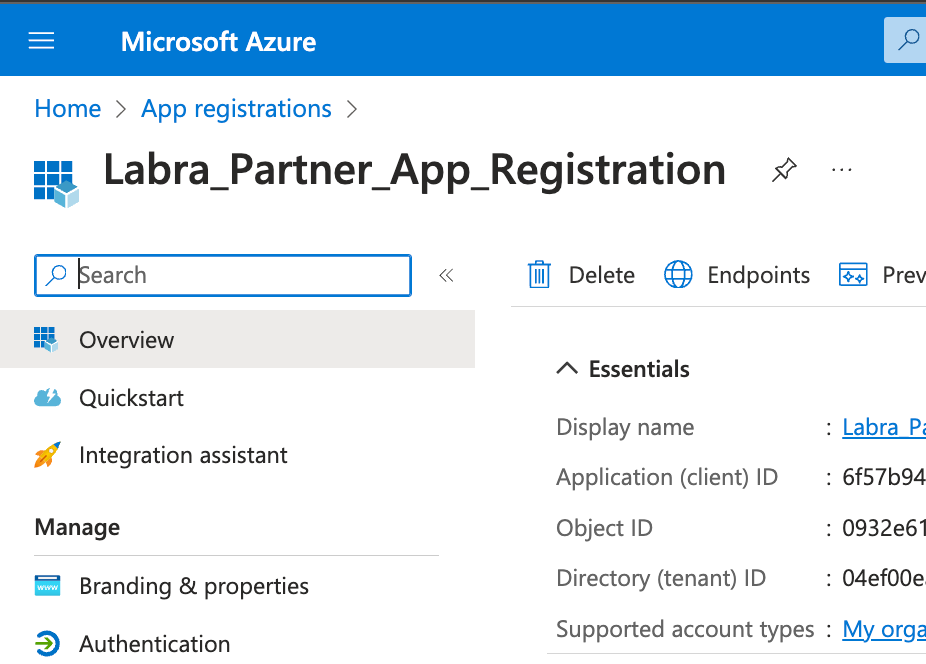Click the Display name label
Viewport: 926px width, 664px height.
click(x=625, y=427)
